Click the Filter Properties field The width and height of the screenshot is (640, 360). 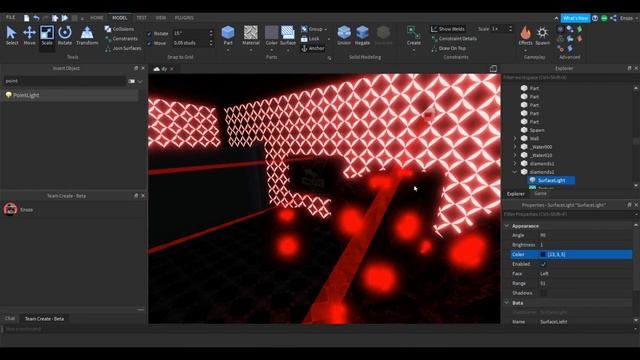(568, 214)
